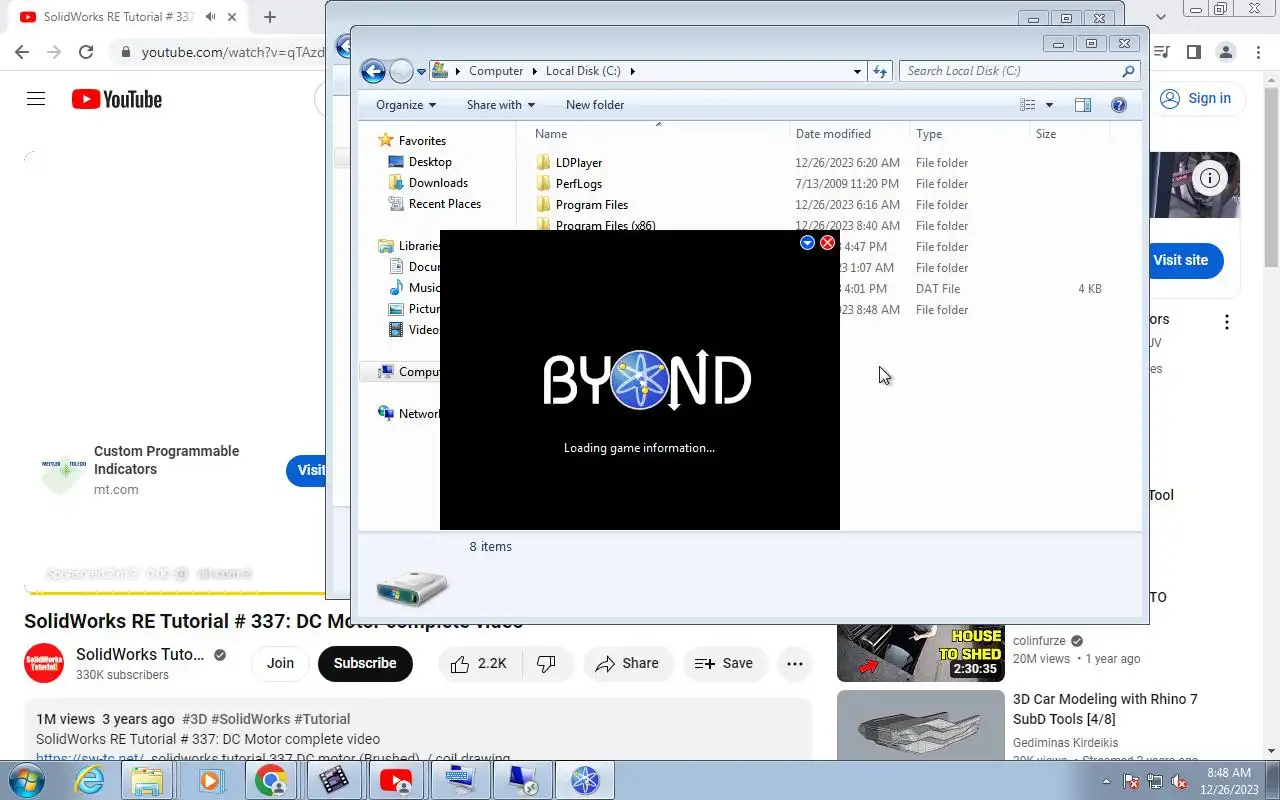
Task: Select Computer in the address breadcrumb
Action: (x=496, y=71)
